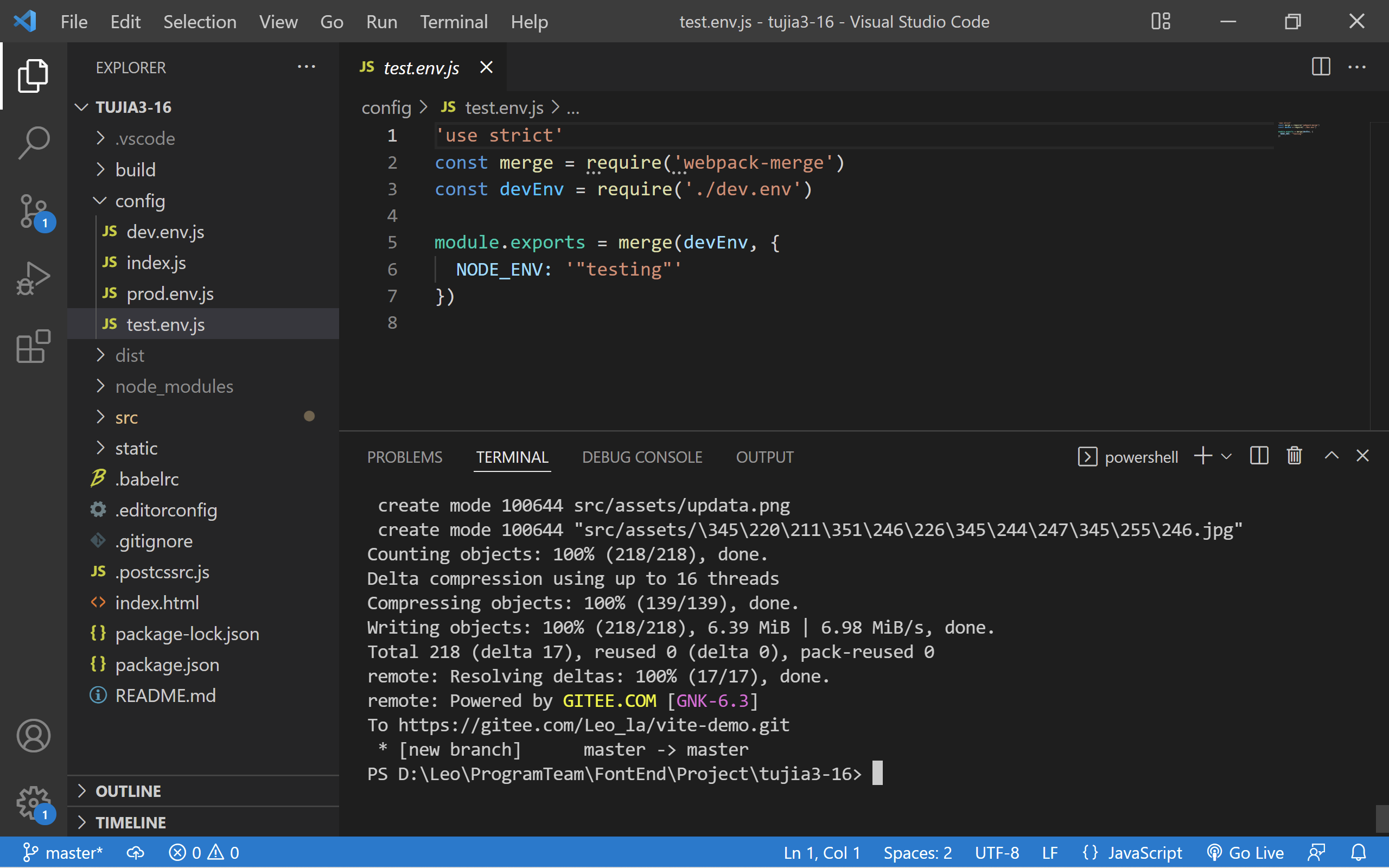Open the Accounts icon
The width and height of the screenshot is (1389, 868).
[x=33, y=736]
